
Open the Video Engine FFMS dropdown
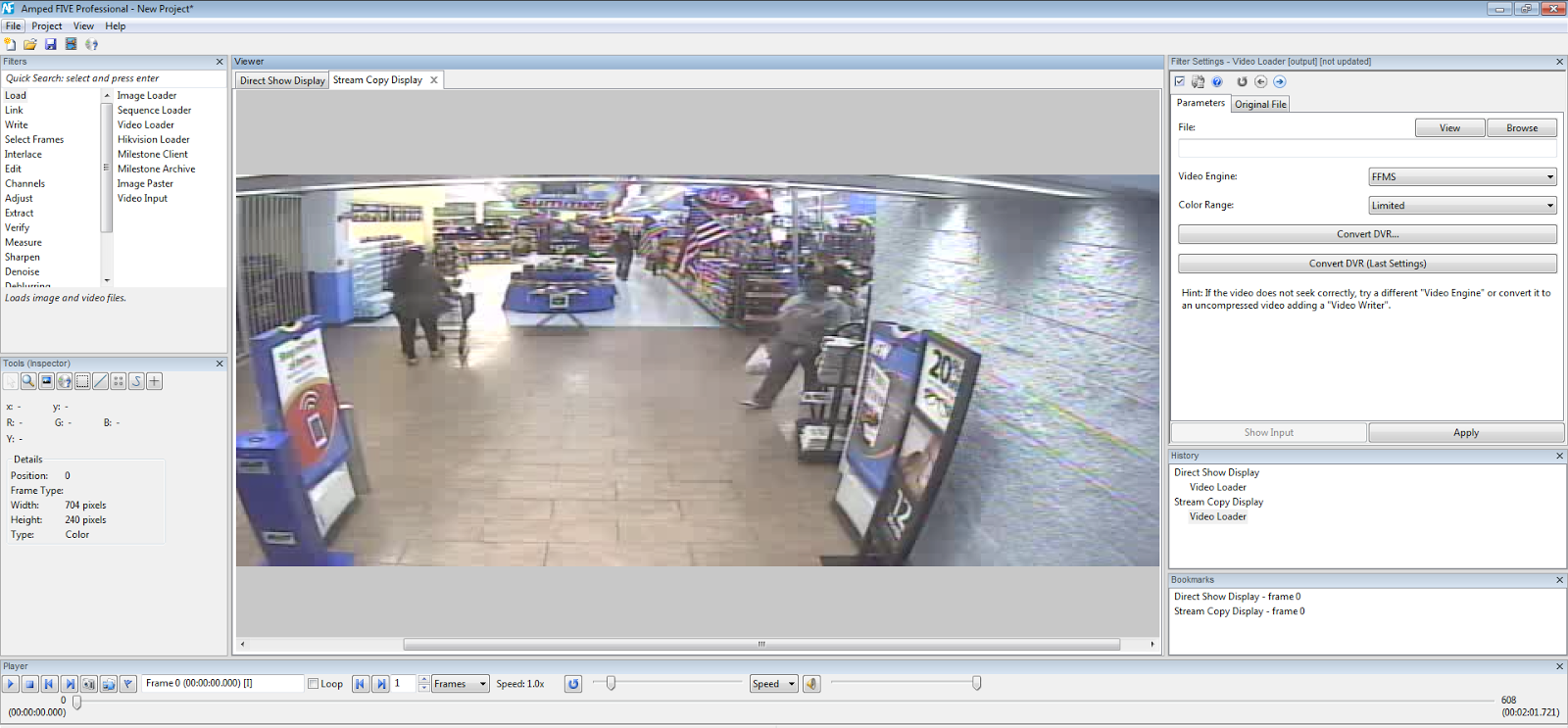(1462, 177)
